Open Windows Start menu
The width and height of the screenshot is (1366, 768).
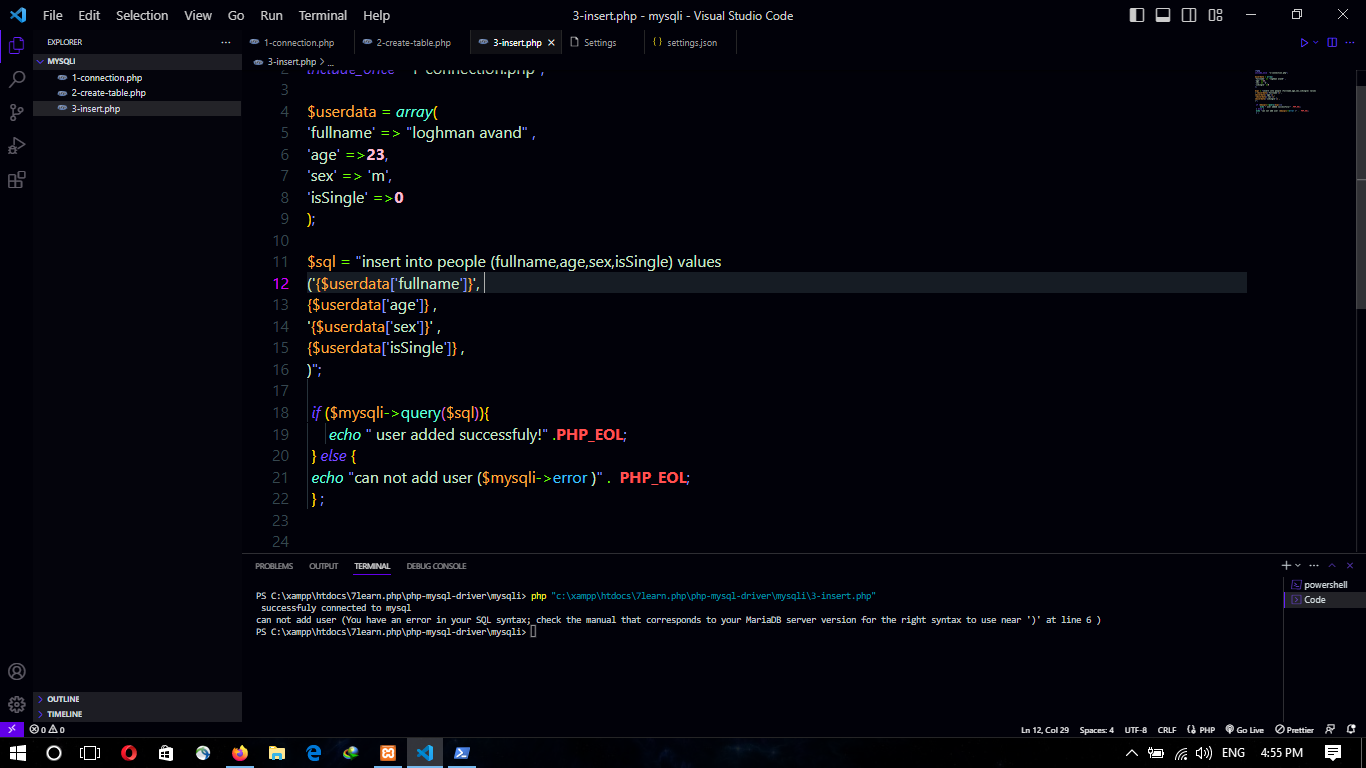[17, 753]
